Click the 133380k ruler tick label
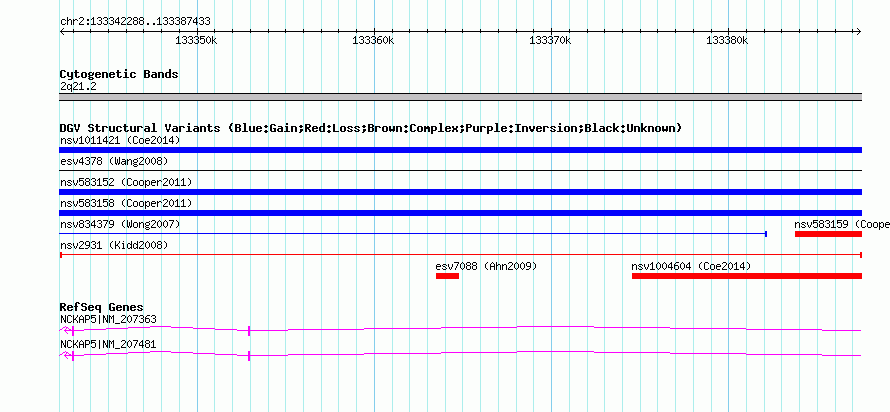Image resolution: width=890 pixels, height=412 pixels. (x=727, y=40)
